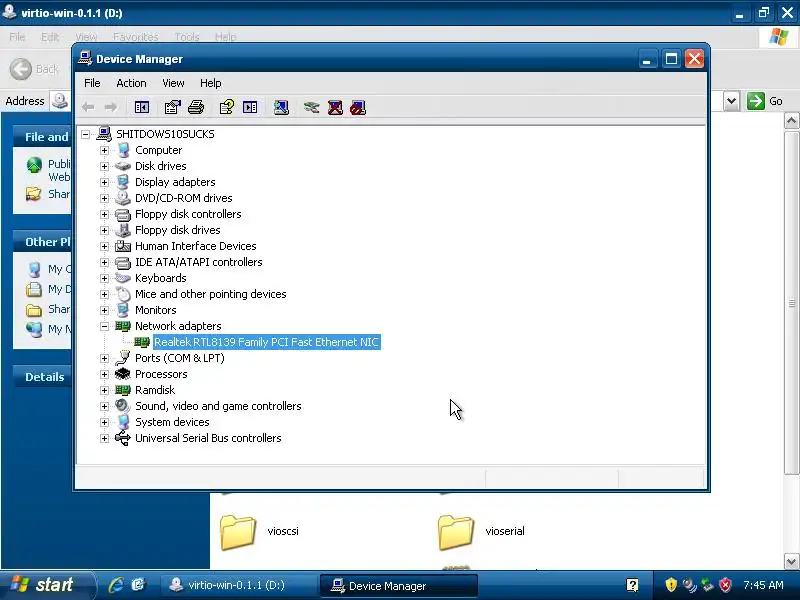
Task: Click the Disable device toolbar icon
Action: coord(358,107)
